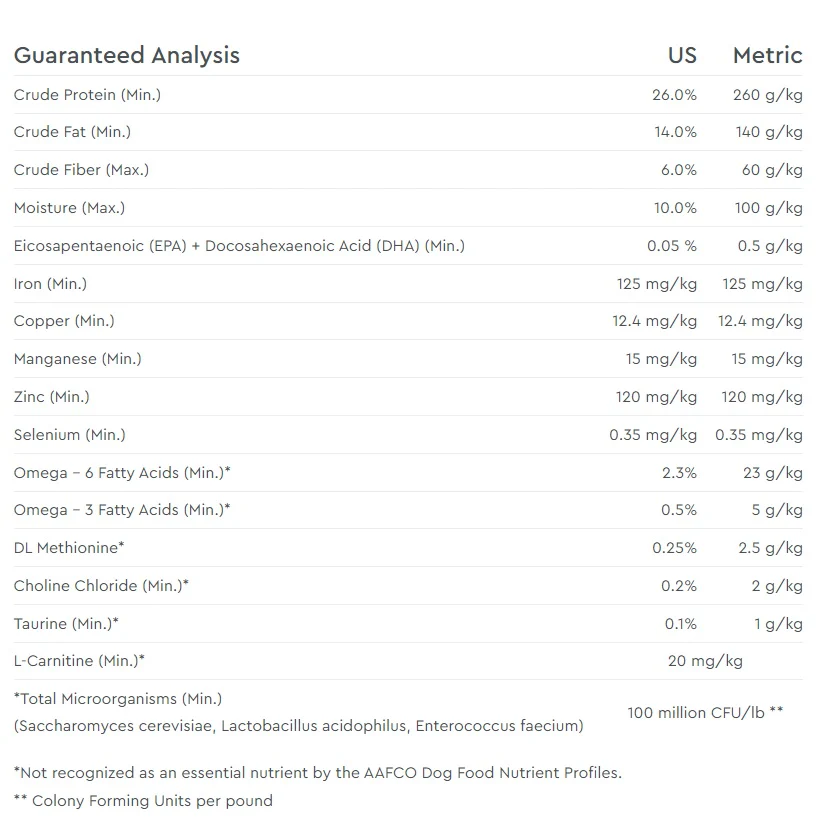Click the L-Carnitine 20 mg/kg value
Image resolution: width=819 pixels, height=820 pixels.
(706, 661)
